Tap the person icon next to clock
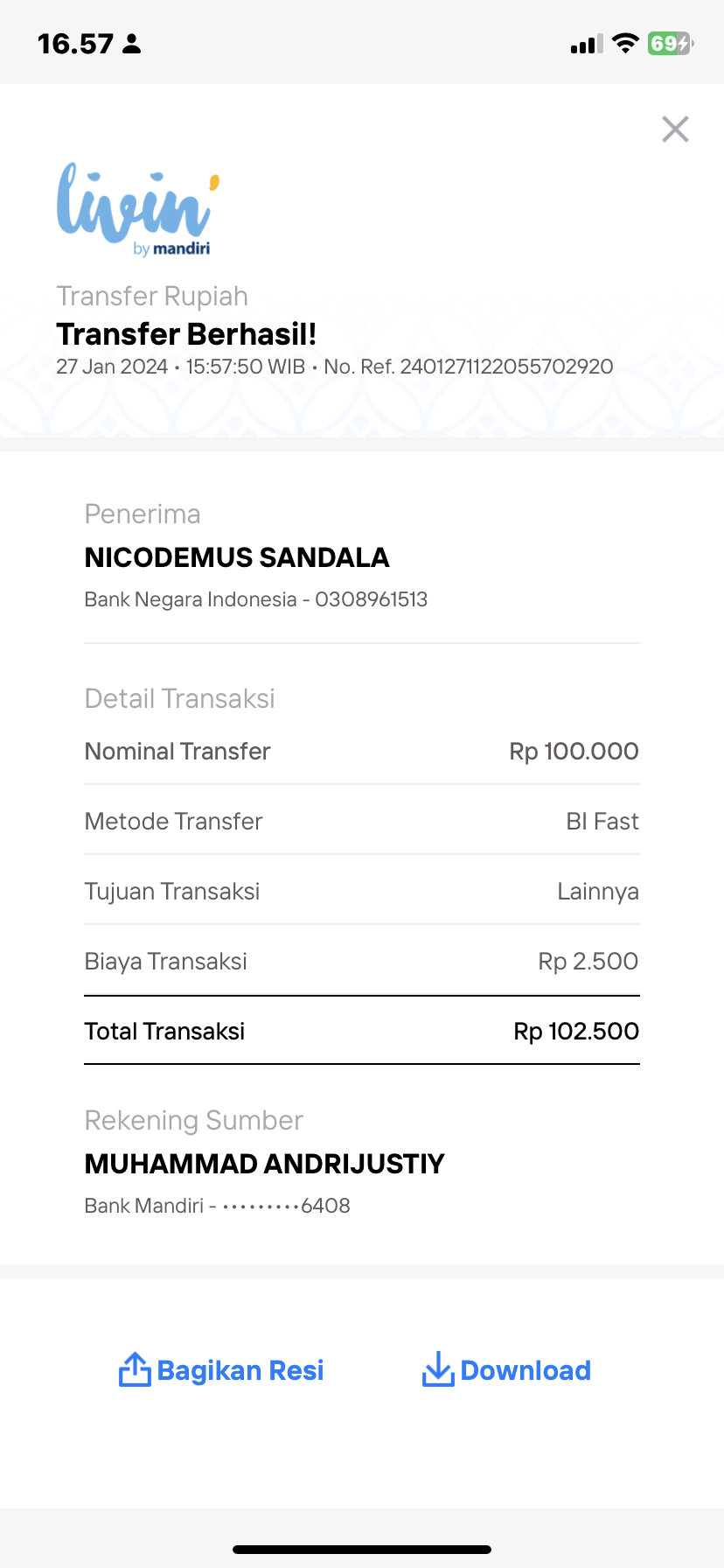Image resolution: width=724 pixels, height=1568 pixels. pos(132,44)
